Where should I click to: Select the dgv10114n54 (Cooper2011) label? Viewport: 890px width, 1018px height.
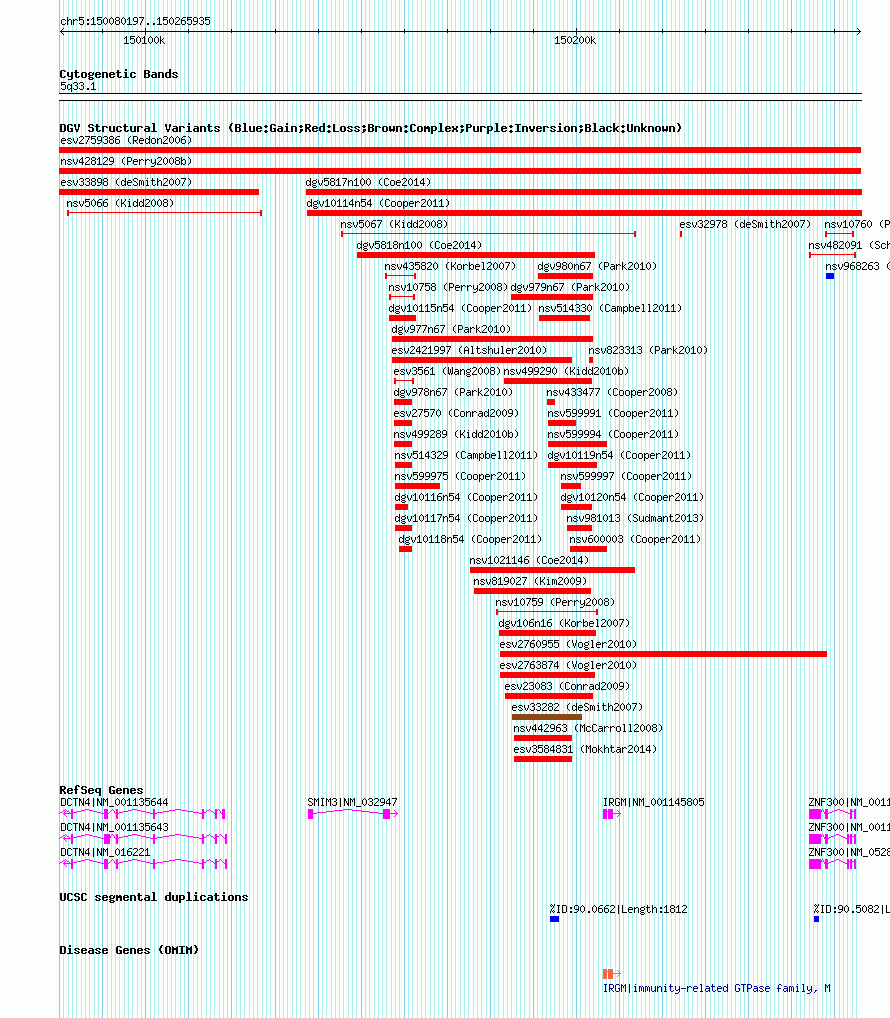(x=378, y=203)
